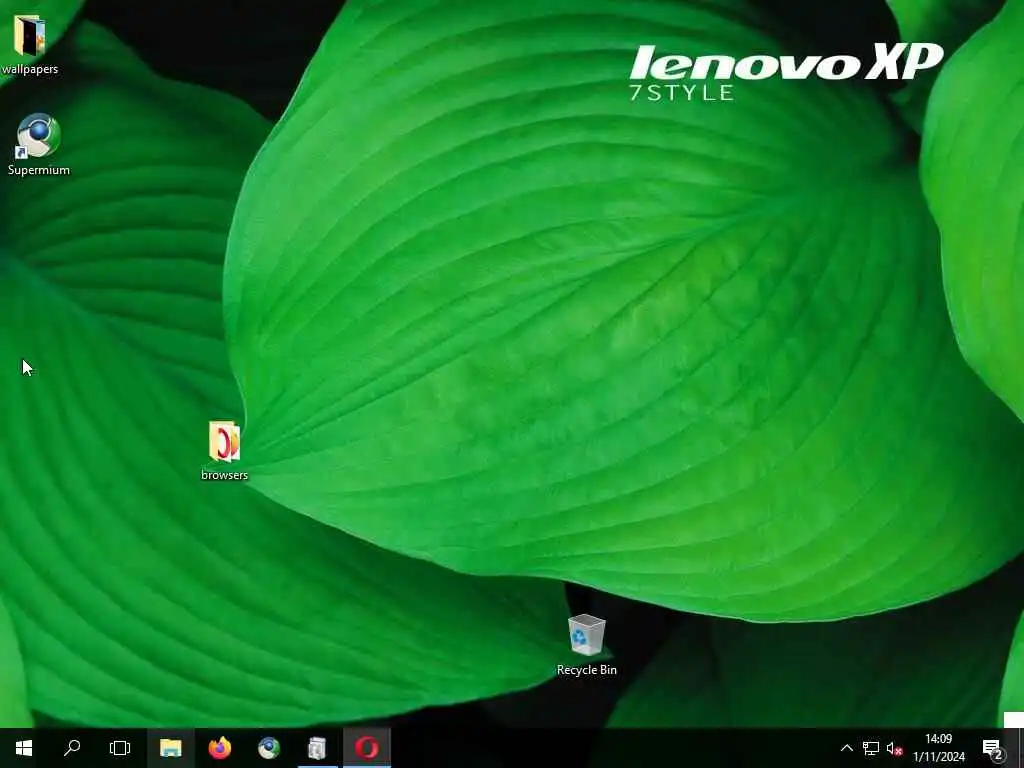Screen dimensions: 1024x768
Task: Click the 'wallpapers' label text
Action: [29, 69]
